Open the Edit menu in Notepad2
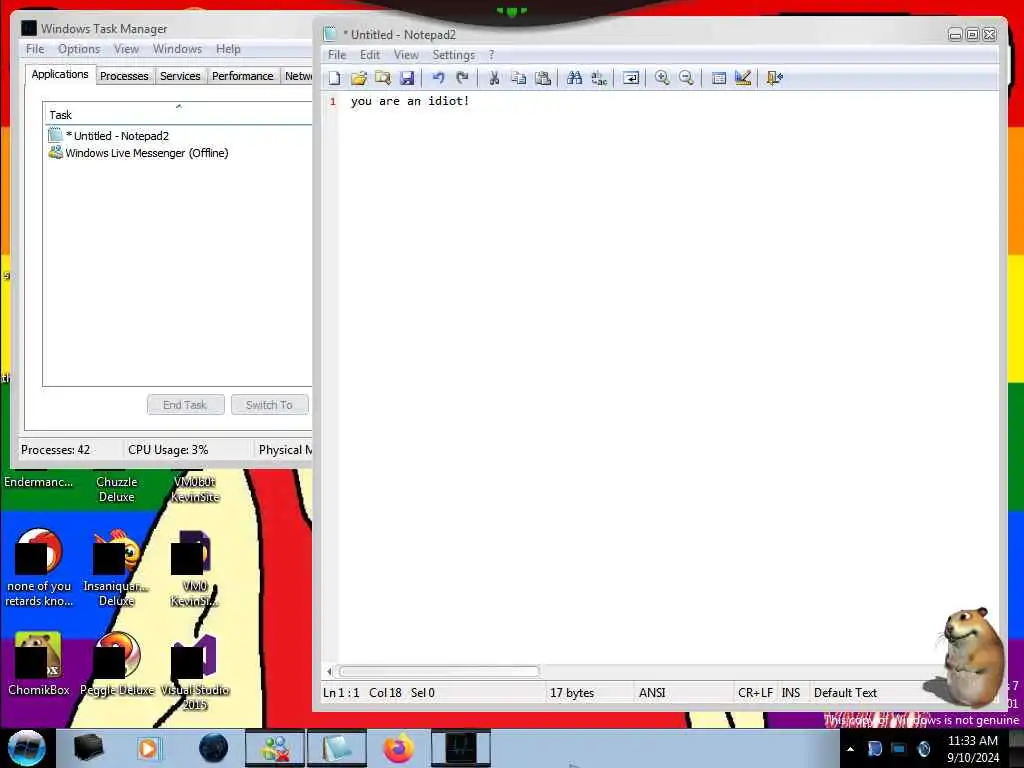 [370, 55]
